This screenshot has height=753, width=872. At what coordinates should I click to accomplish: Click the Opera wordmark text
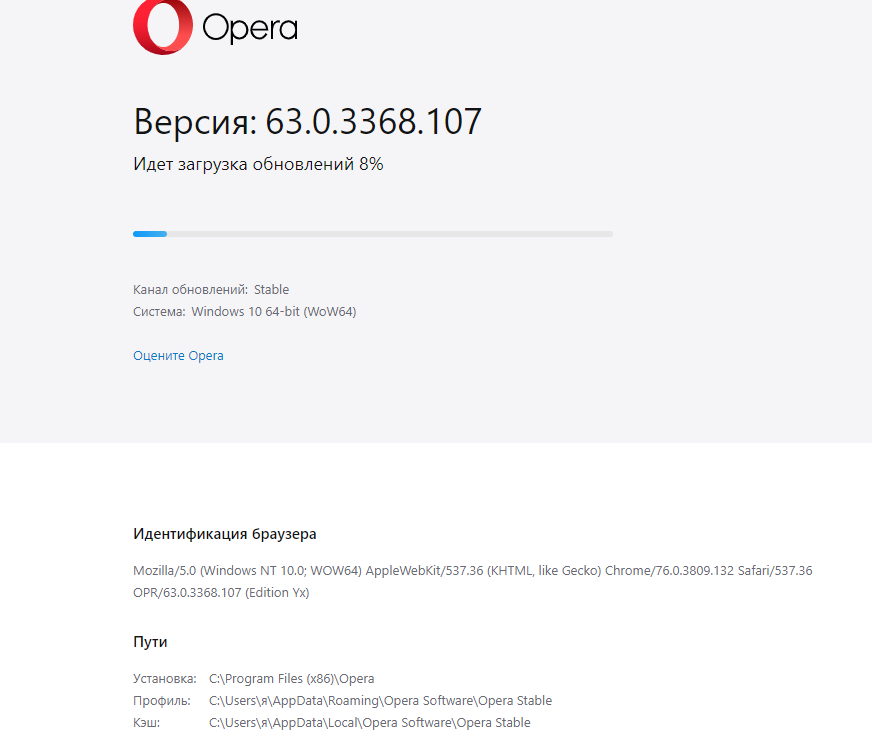(250, 28)
